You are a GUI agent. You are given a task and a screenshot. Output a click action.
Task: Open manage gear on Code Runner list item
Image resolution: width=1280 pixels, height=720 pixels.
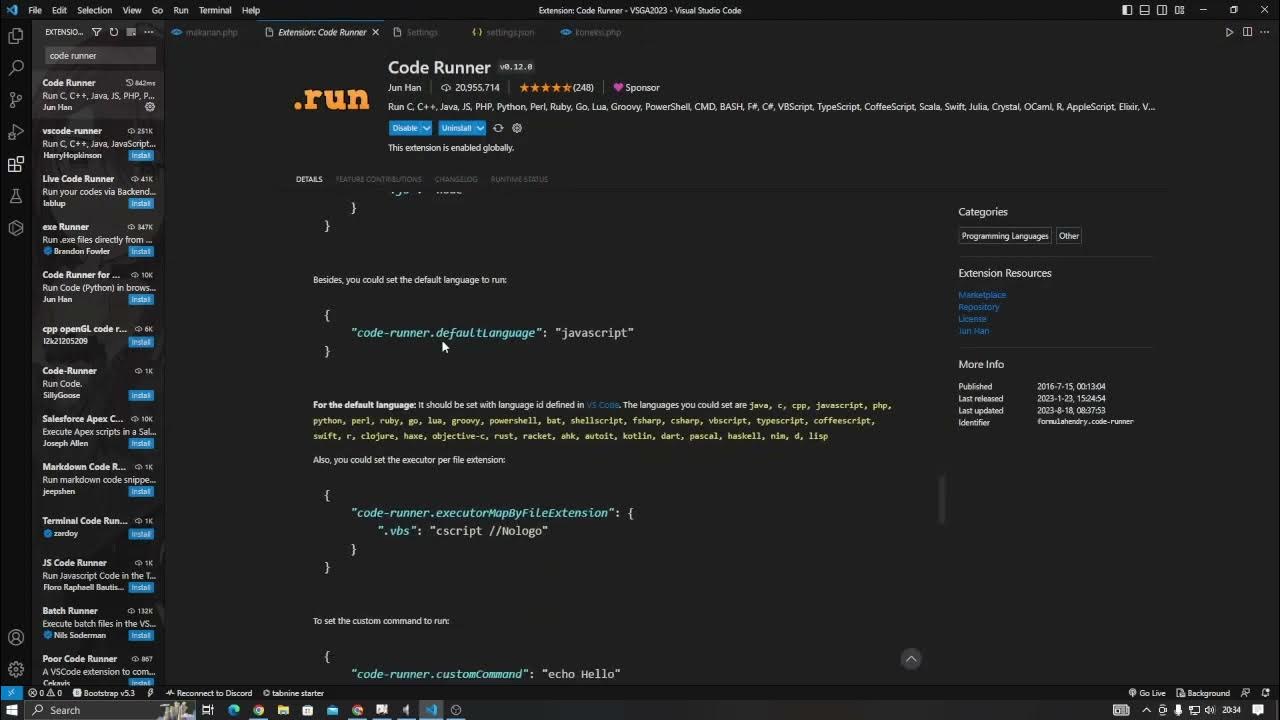150,107
